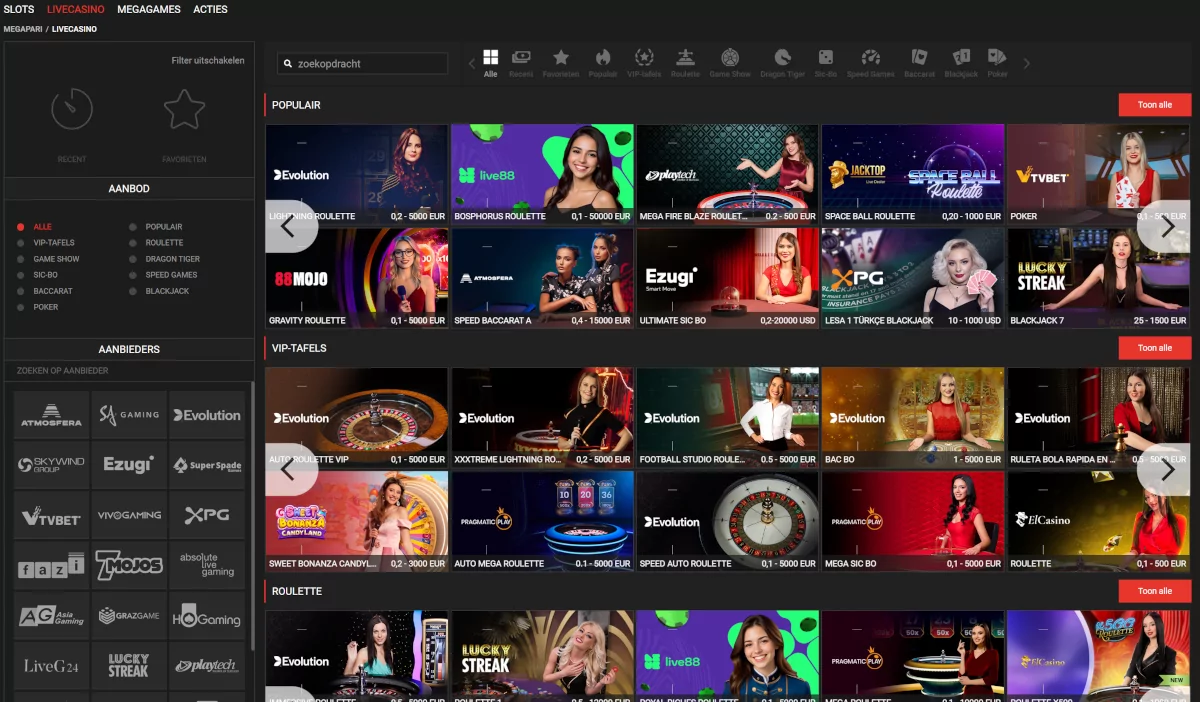
Task: Filter by XPG provider logo in sidebar
Action: 207,515
